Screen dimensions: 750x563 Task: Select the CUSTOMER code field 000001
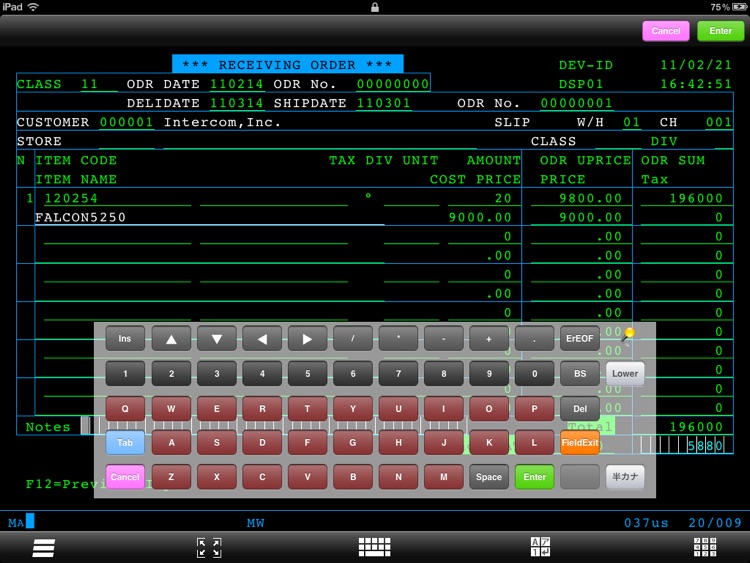coord(126,122)
